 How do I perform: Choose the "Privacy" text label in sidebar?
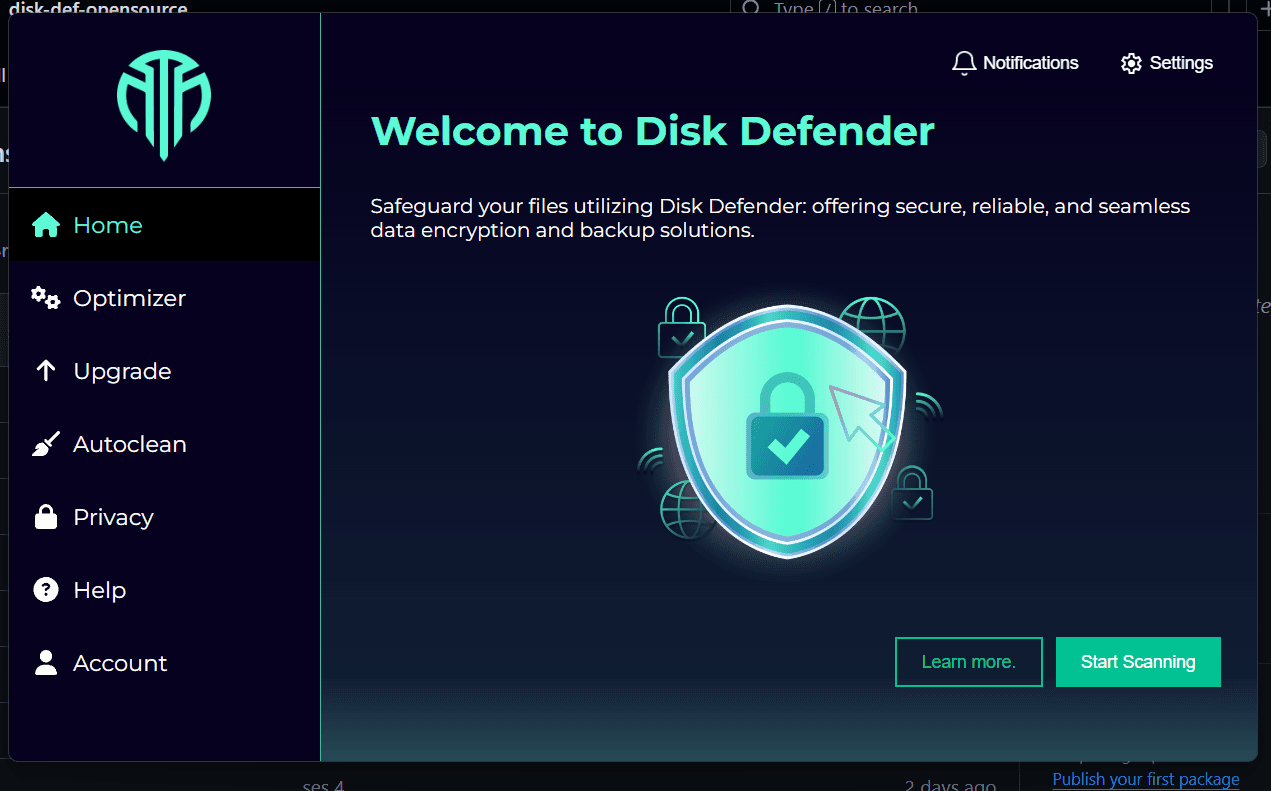[x=113, y=517]
